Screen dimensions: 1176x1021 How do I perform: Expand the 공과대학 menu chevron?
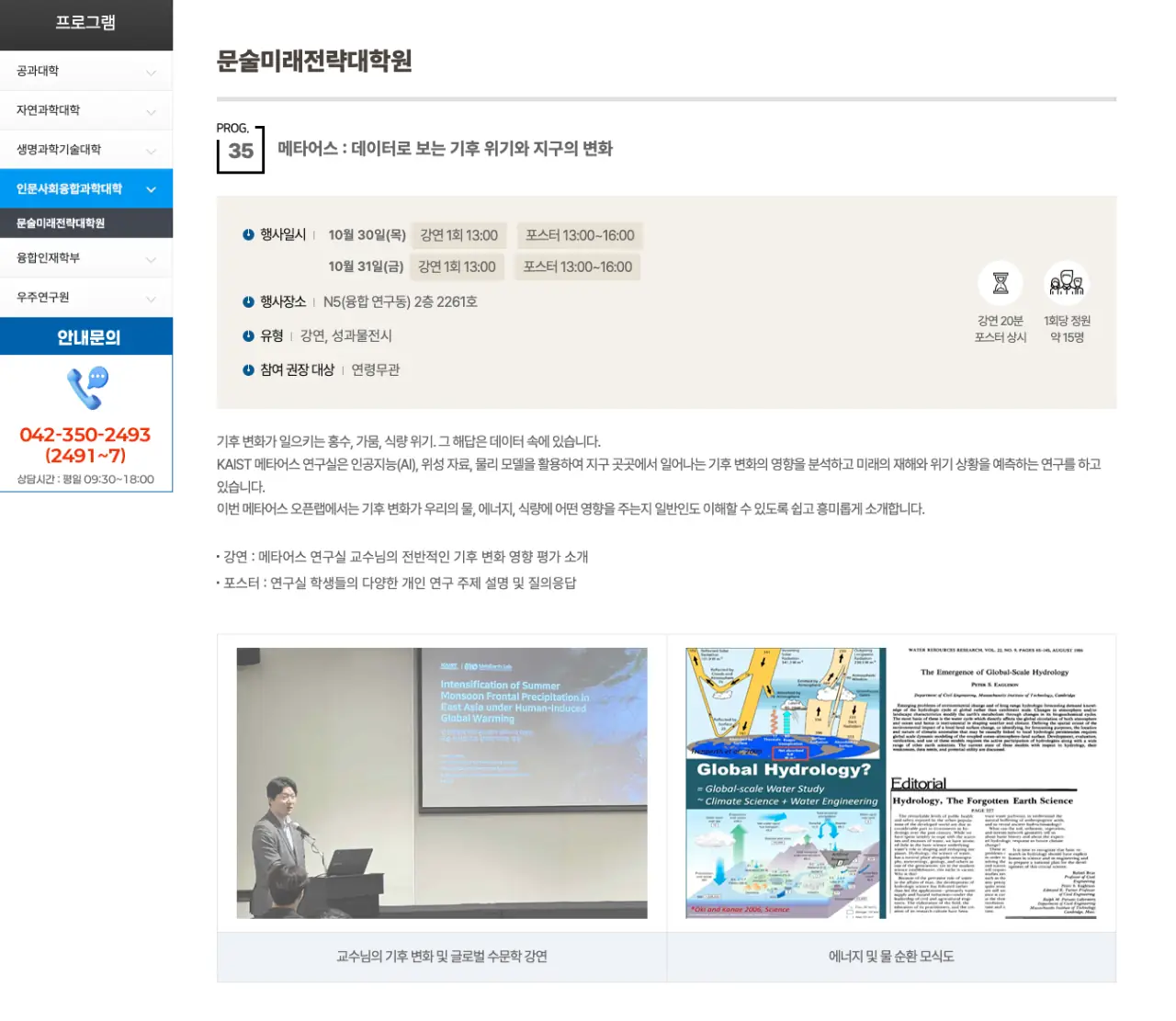tap(152, 72)
